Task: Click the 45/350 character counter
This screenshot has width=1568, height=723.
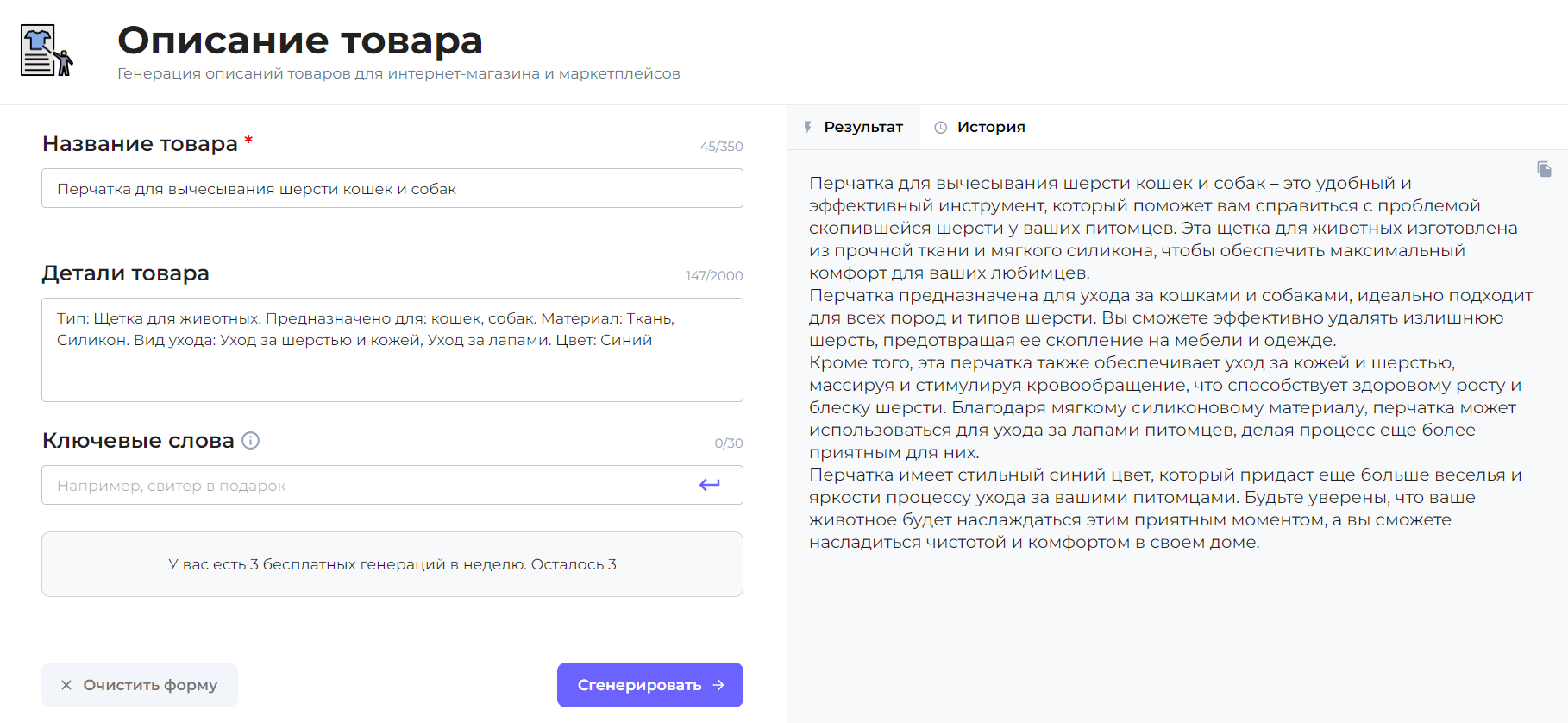Action: 721,147
